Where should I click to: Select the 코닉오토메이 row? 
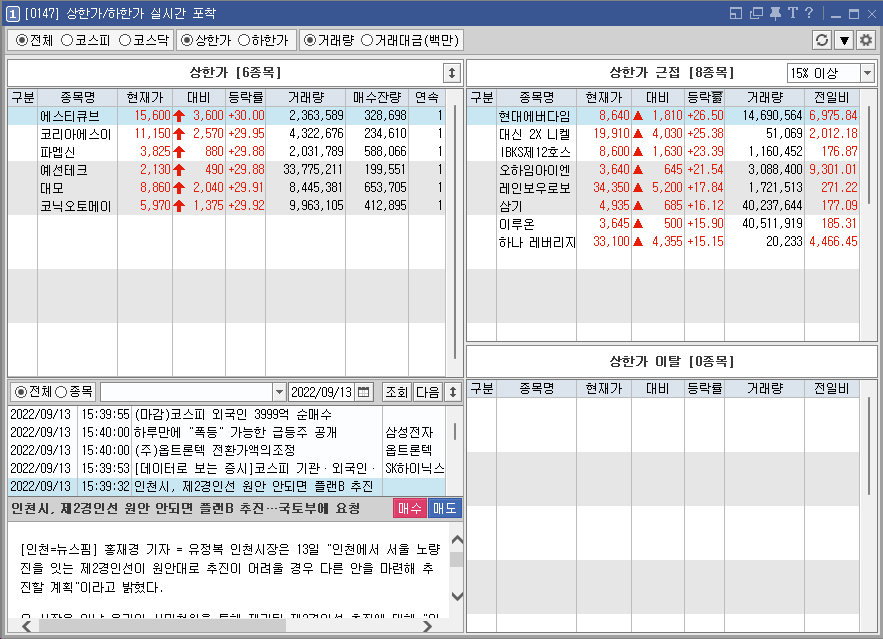pos(227,206)
